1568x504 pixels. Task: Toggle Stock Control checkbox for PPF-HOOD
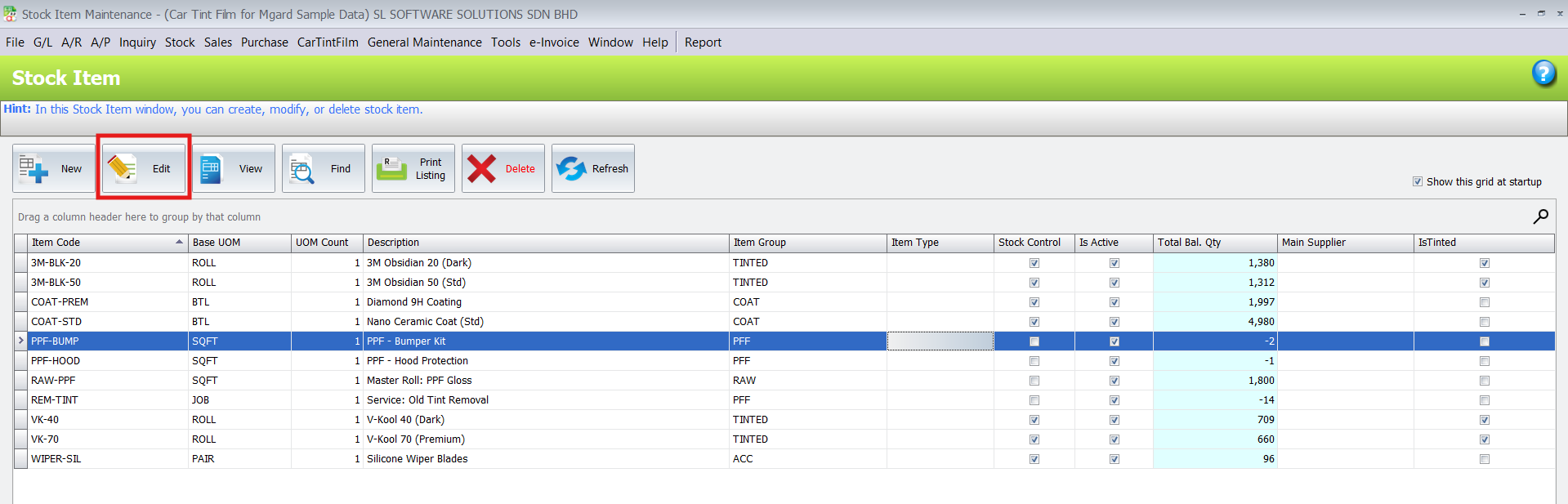1034,361
